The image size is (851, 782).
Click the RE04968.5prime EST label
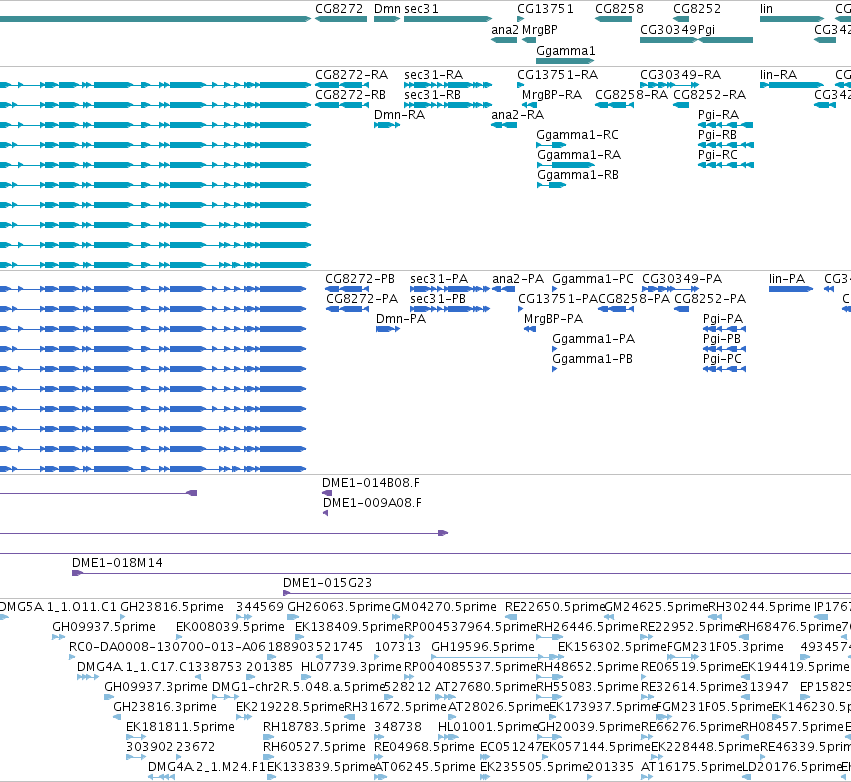pos(424,747)
